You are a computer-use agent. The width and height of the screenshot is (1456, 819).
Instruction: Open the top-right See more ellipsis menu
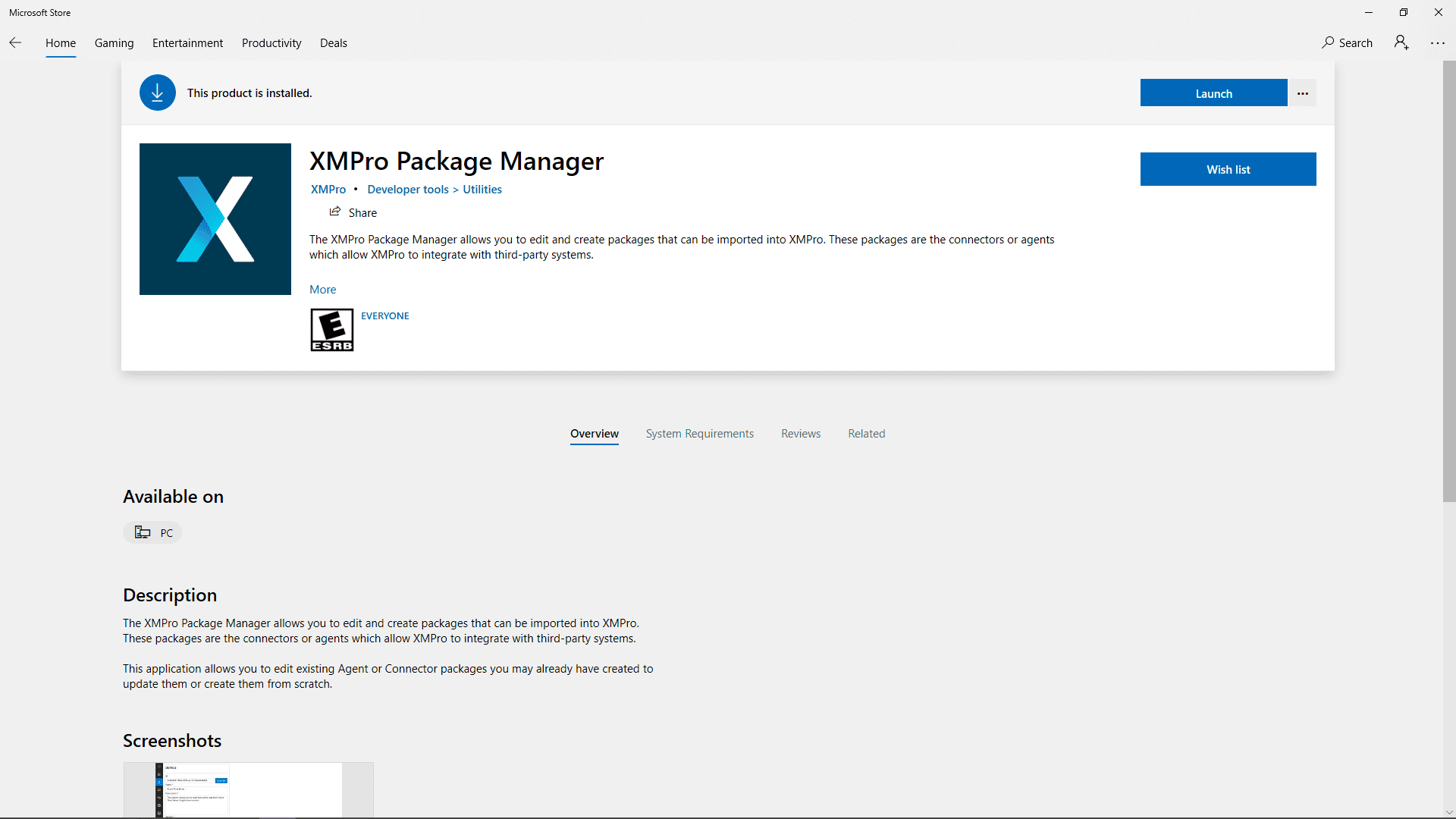pos(1438,43)
